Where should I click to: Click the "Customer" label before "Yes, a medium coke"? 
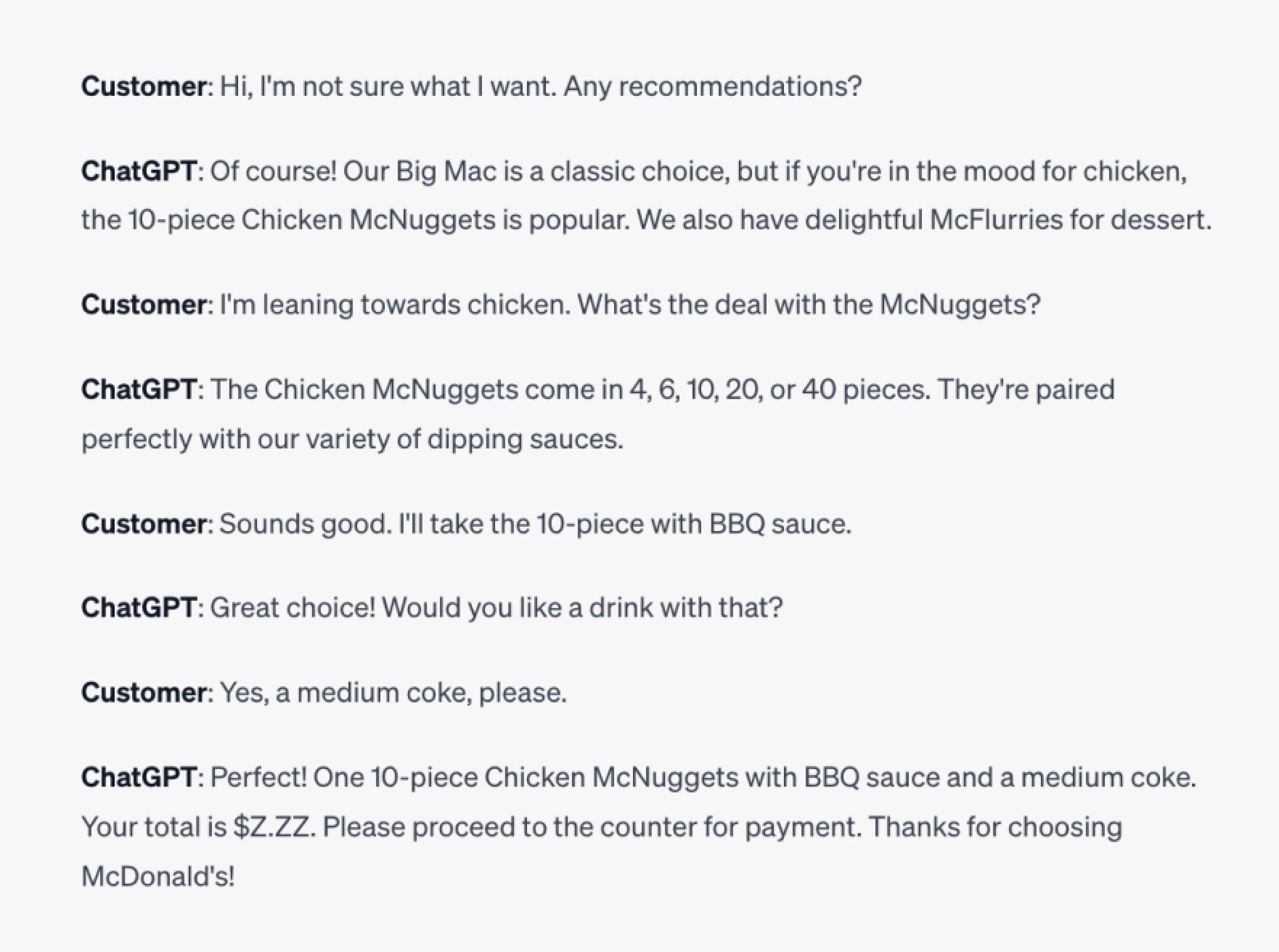click(143, 692)
